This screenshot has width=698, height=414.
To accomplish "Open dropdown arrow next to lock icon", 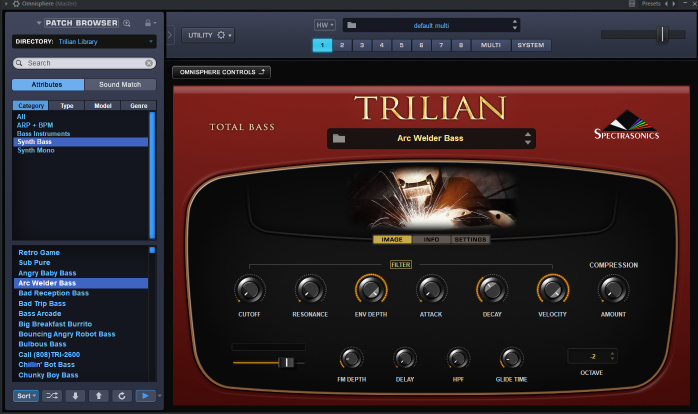I will [154, 23].
